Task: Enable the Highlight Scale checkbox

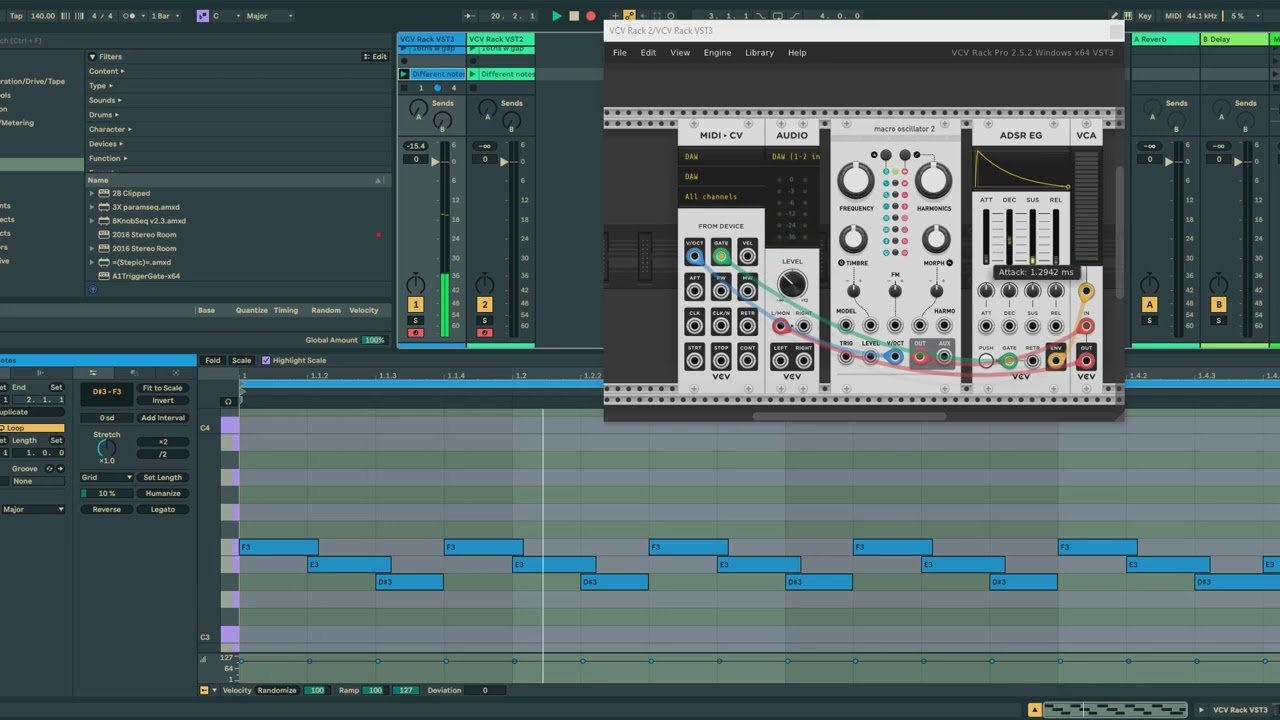Action: (266, 360)
